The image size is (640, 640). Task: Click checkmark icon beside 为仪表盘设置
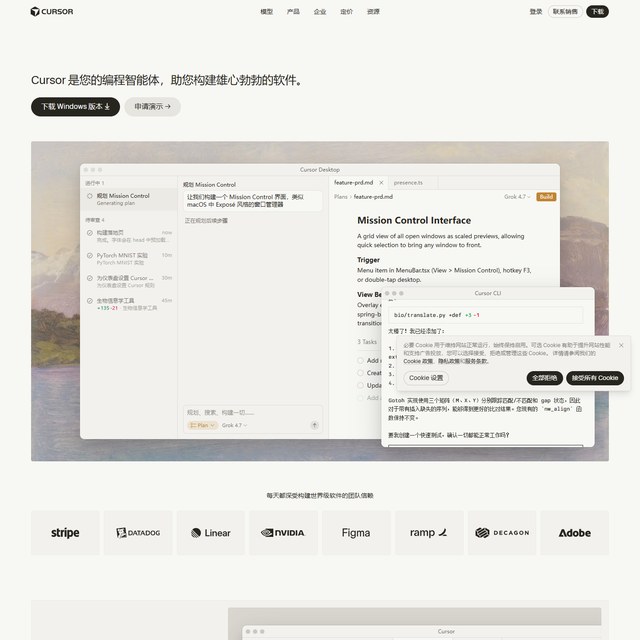point(89,278)
